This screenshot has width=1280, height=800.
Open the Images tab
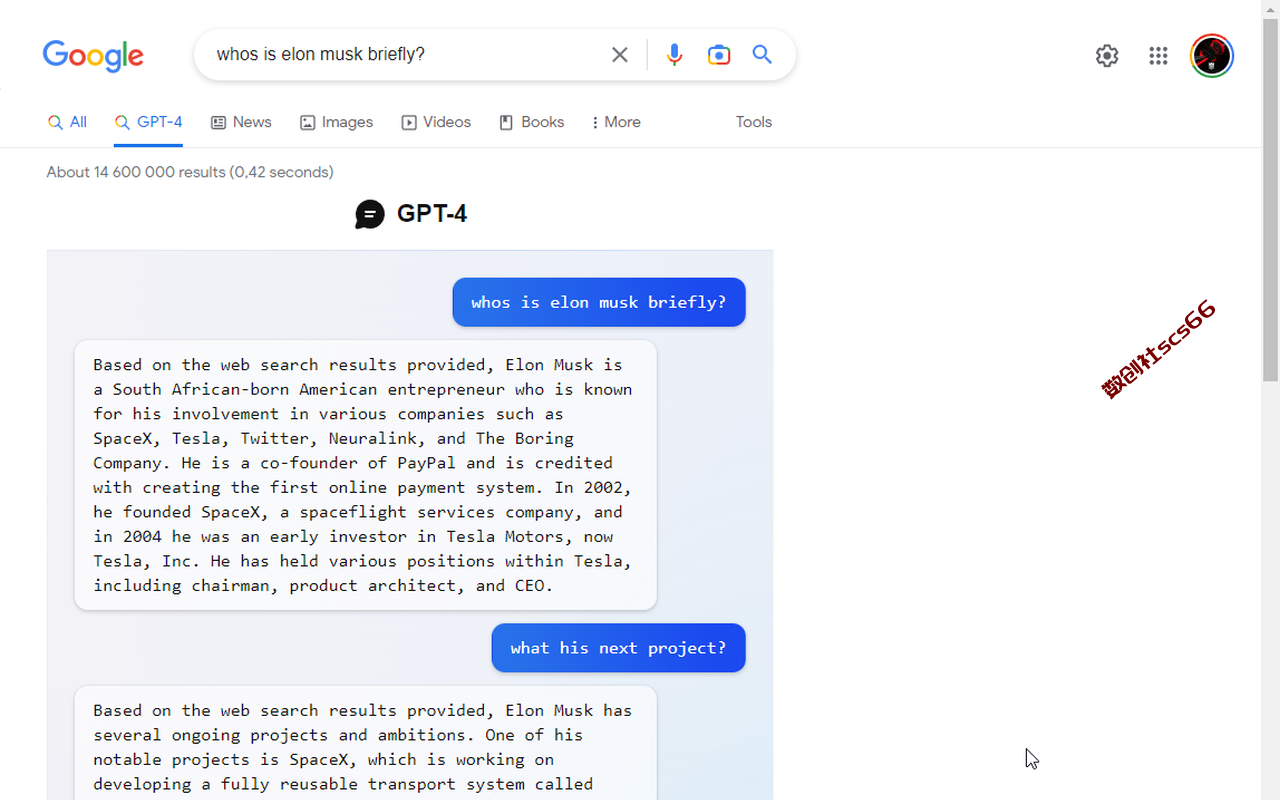tap(336, 122)
